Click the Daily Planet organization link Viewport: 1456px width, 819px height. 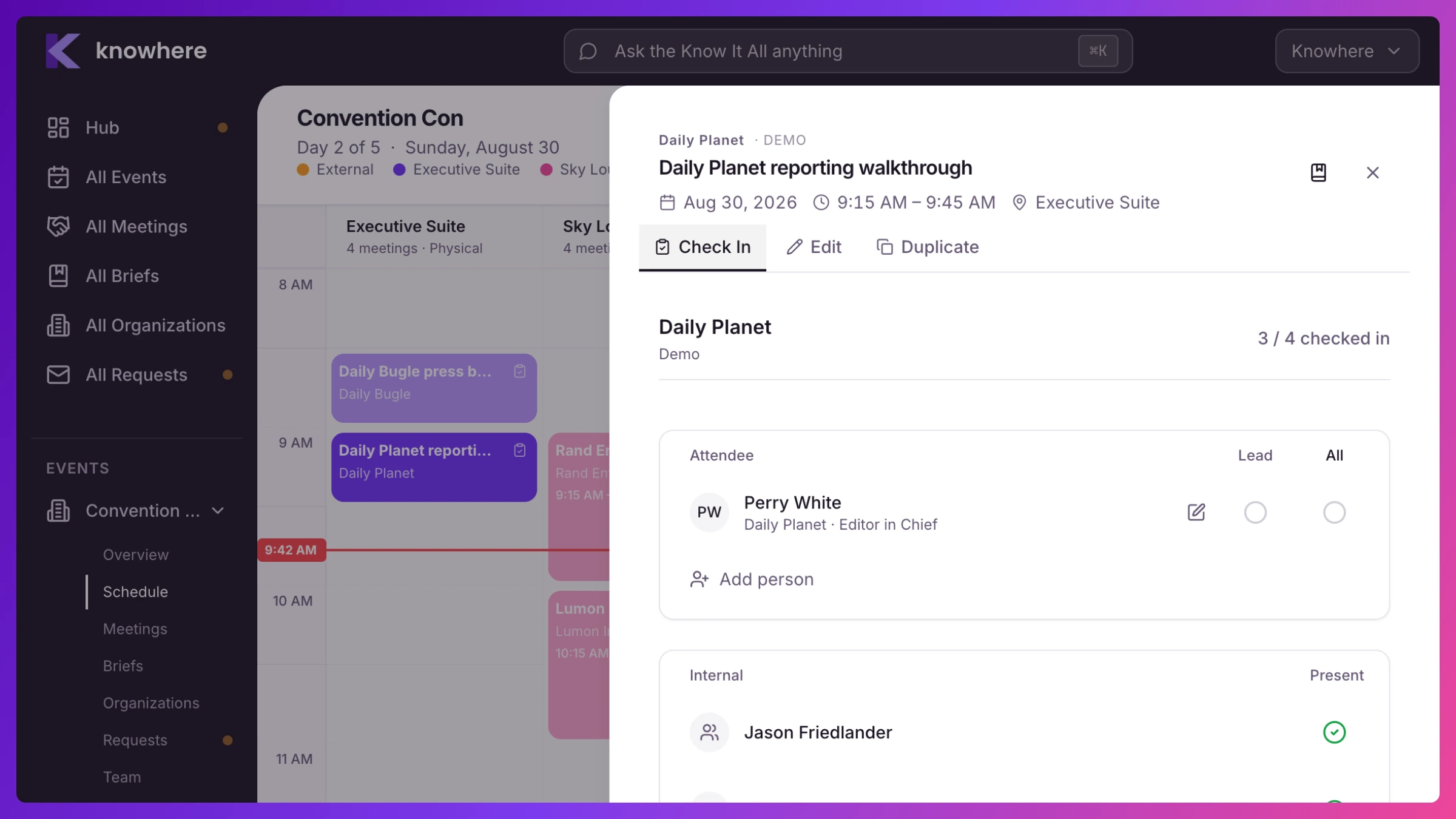pyautogui.click(x=701, y=140)
